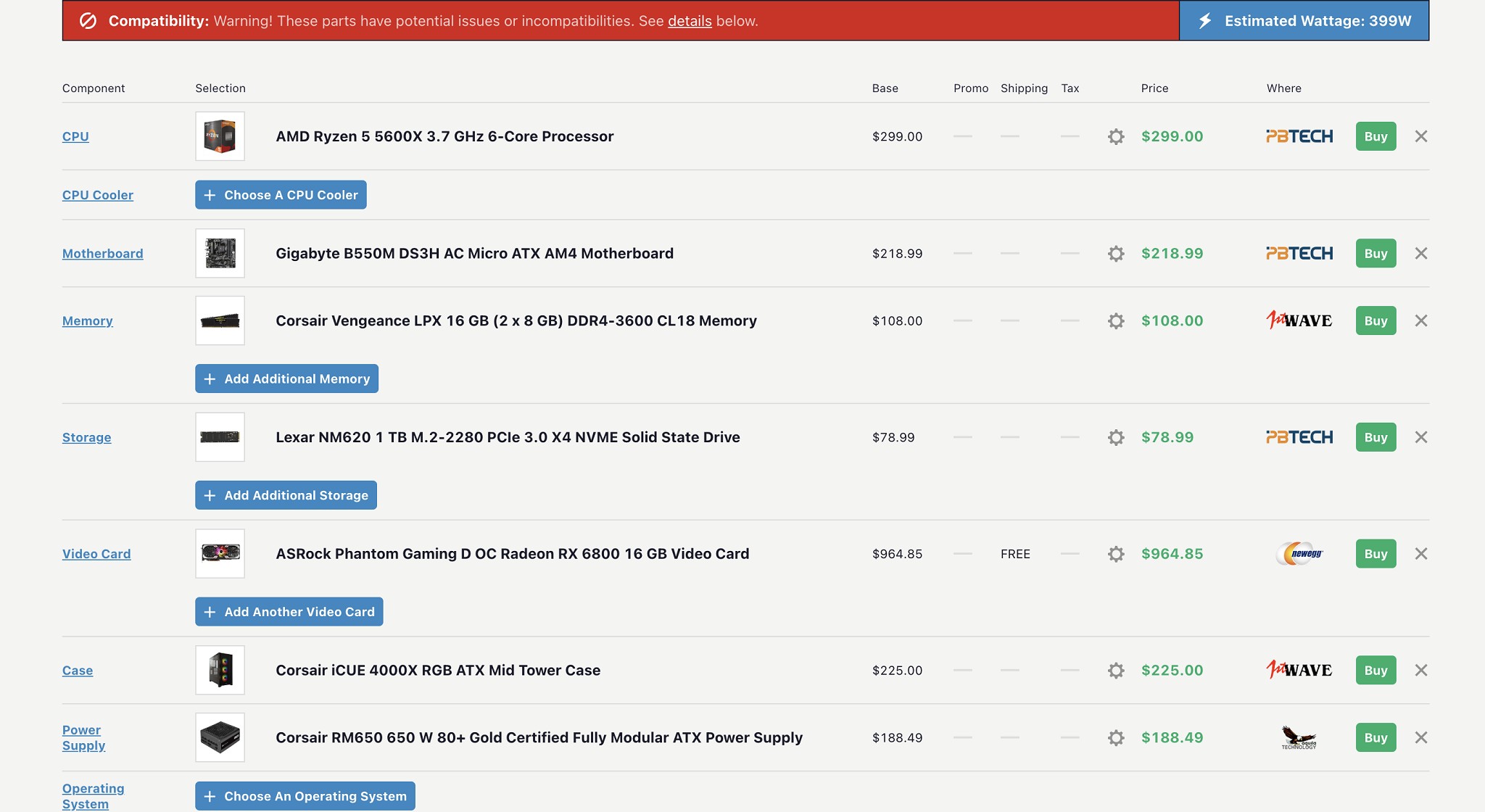Buy the Gigabyte B550M DS3H AC motherboard

point(1376,254)
